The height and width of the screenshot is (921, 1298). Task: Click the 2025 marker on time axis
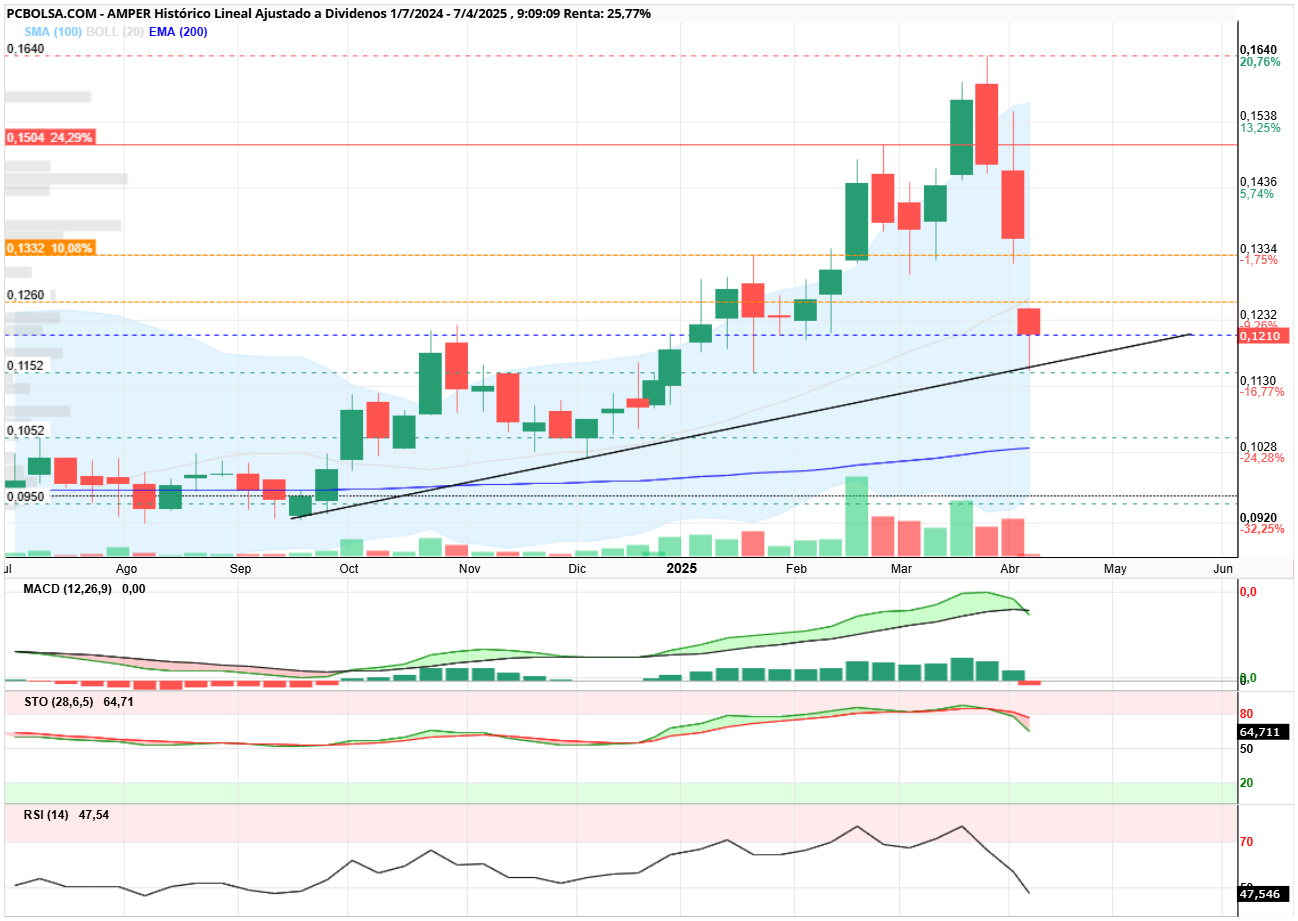682,568
